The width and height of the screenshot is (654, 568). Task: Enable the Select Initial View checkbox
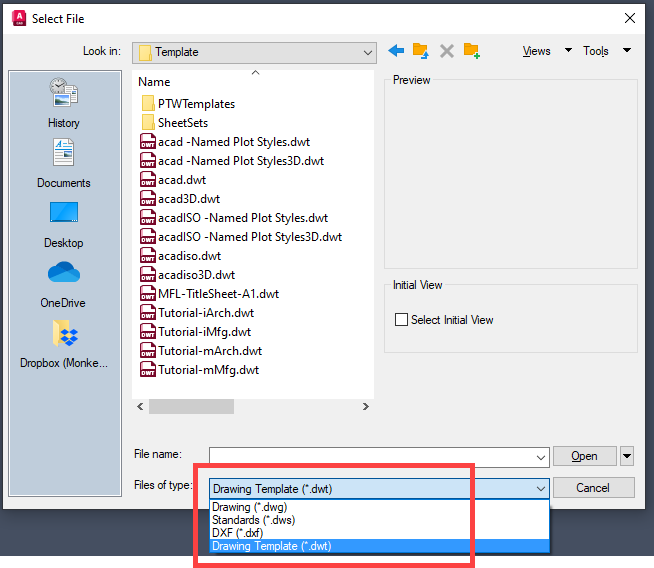(402, 320)
